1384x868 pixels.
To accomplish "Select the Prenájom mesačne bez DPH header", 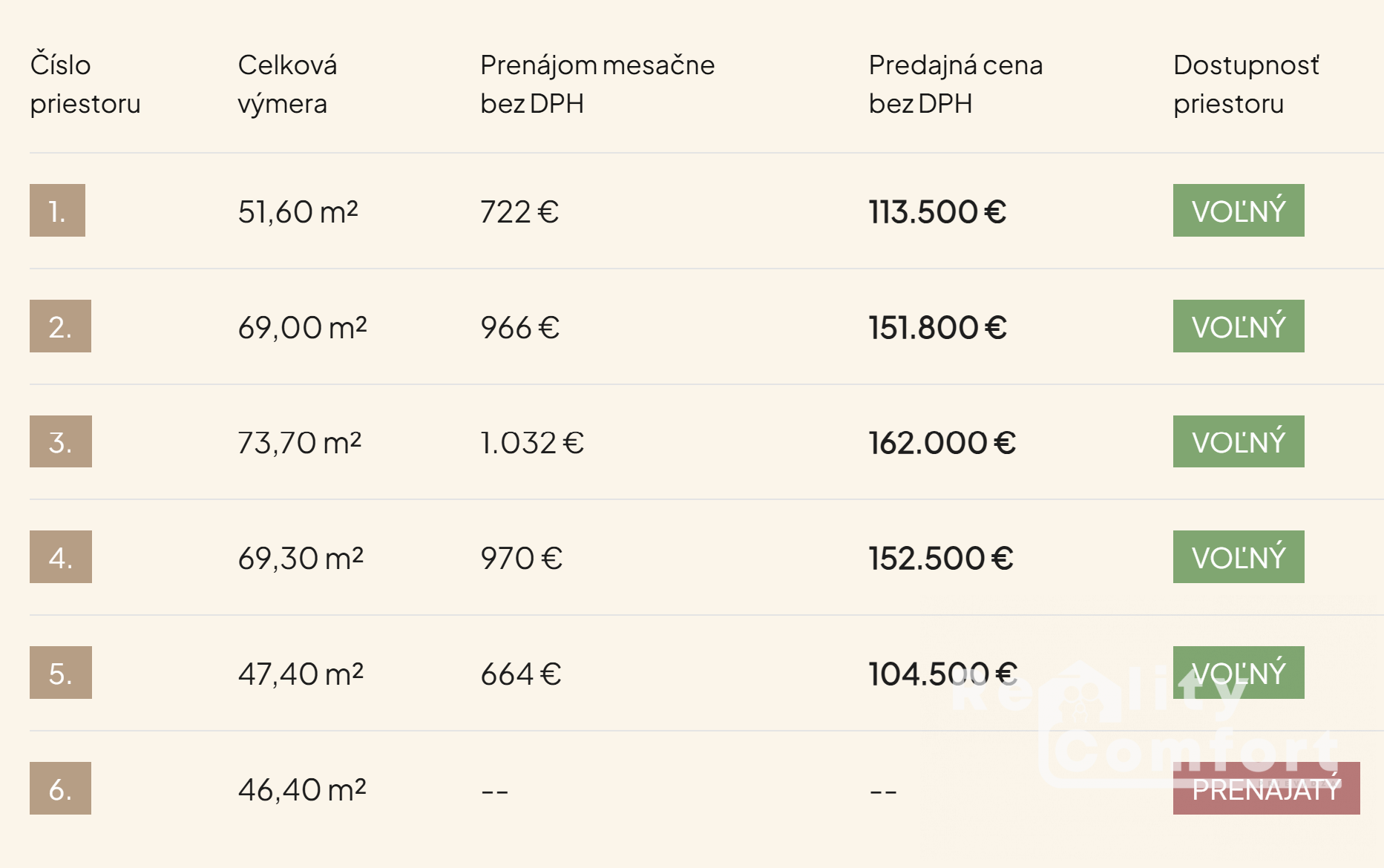I will coord(597,84).
